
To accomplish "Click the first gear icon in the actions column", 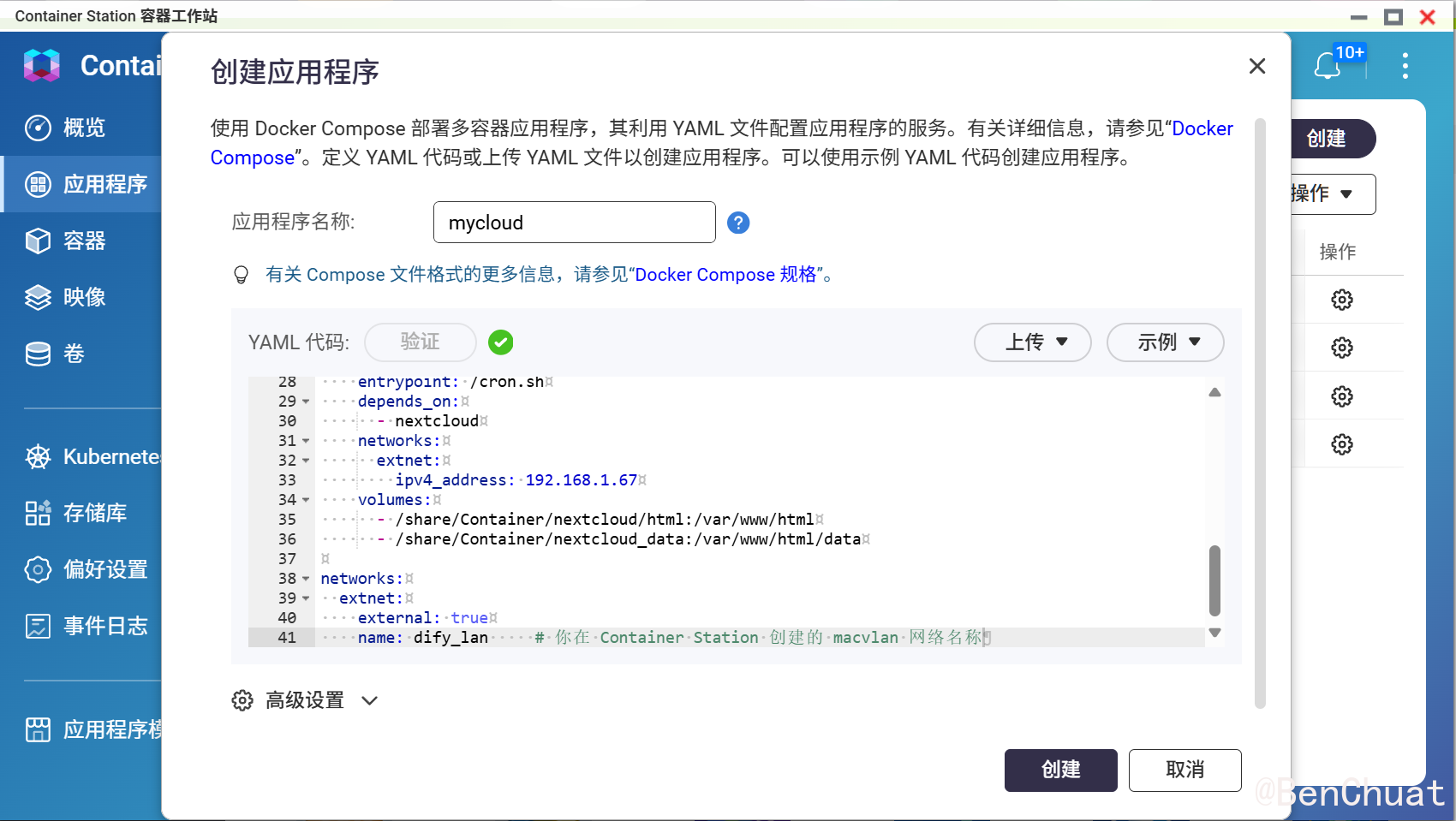I will (x=1341, y=300).
